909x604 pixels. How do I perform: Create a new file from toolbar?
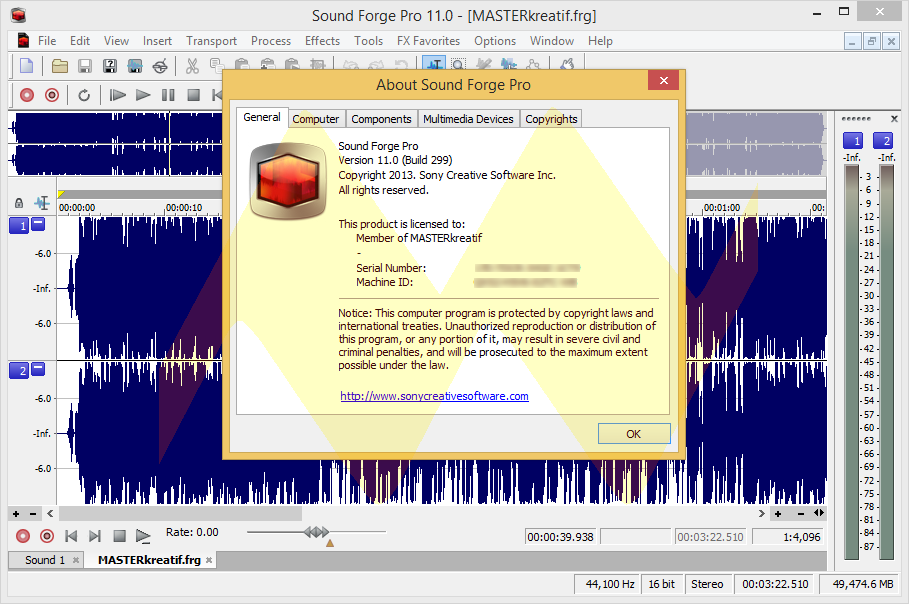pos(27,66)
